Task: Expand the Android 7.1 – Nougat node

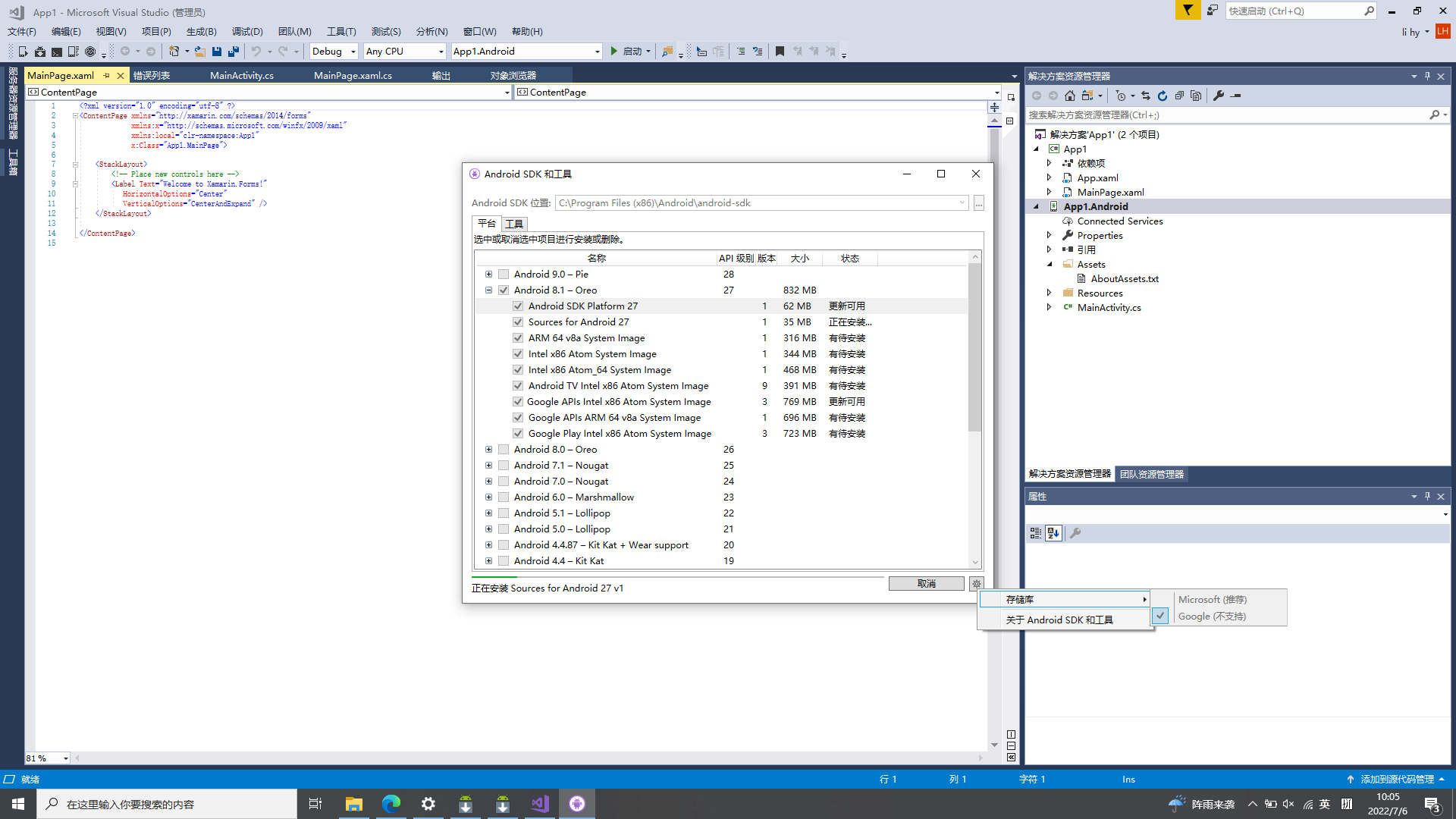Action: click(x=488, y=466)
